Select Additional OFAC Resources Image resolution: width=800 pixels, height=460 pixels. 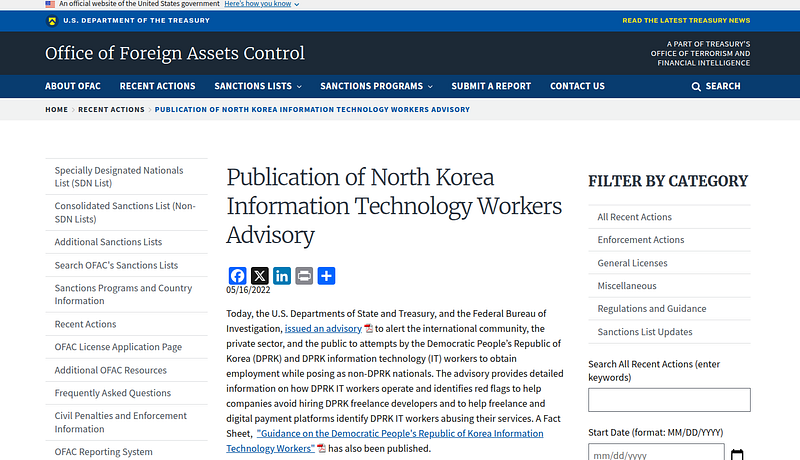point(127,370)
